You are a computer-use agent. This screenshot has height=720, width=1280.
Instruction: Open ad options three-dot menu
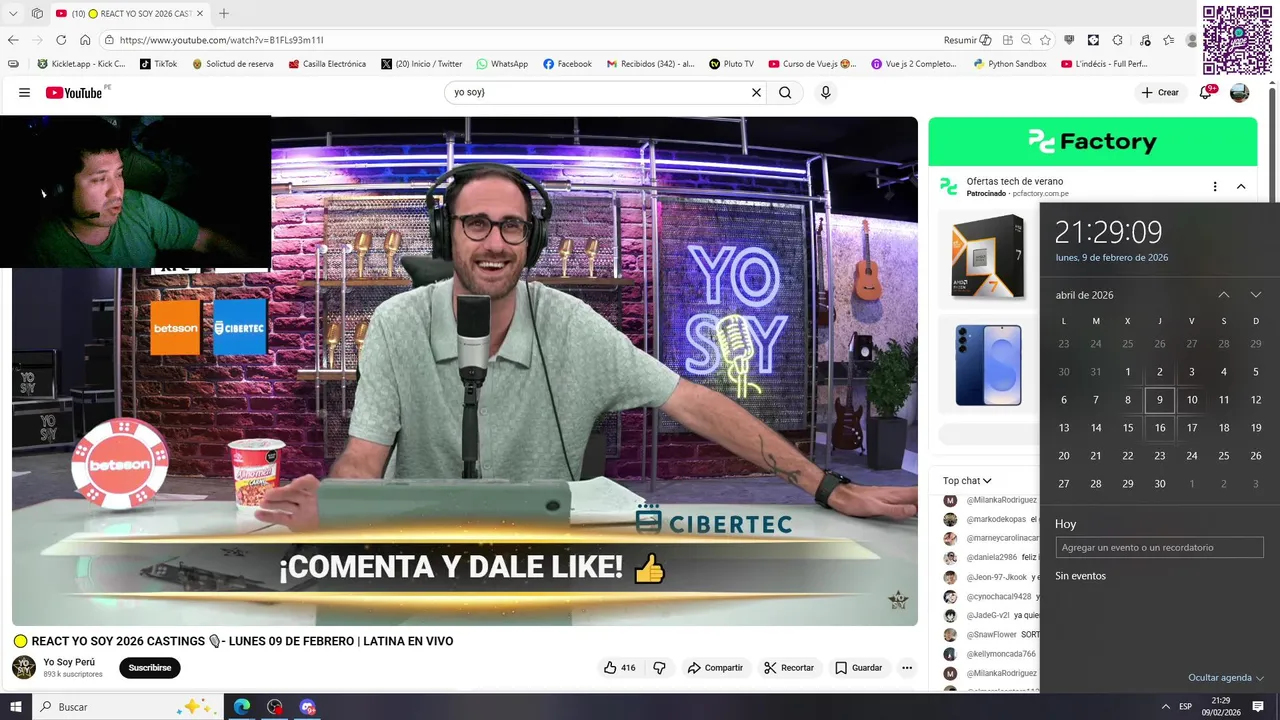(x=1215, y=186)
